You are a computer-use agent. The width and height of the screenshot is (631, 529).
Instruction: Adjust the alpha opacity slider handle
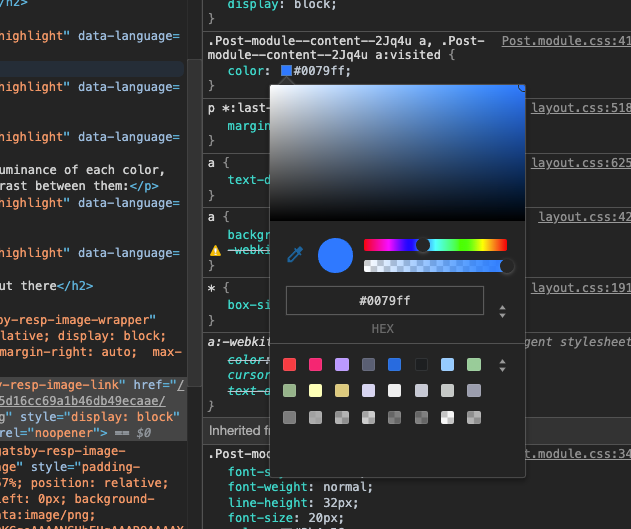coord(507,266)
